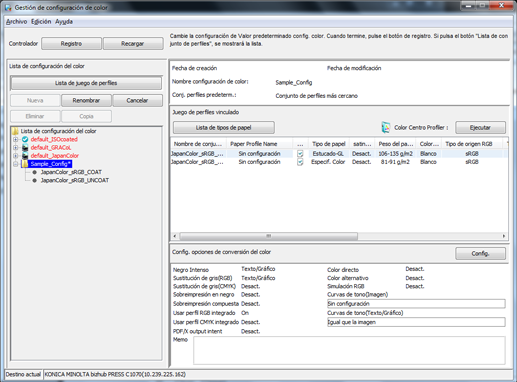Click the scroll right arrow in profile table
The image size is (517, 382).
point(504,236)
